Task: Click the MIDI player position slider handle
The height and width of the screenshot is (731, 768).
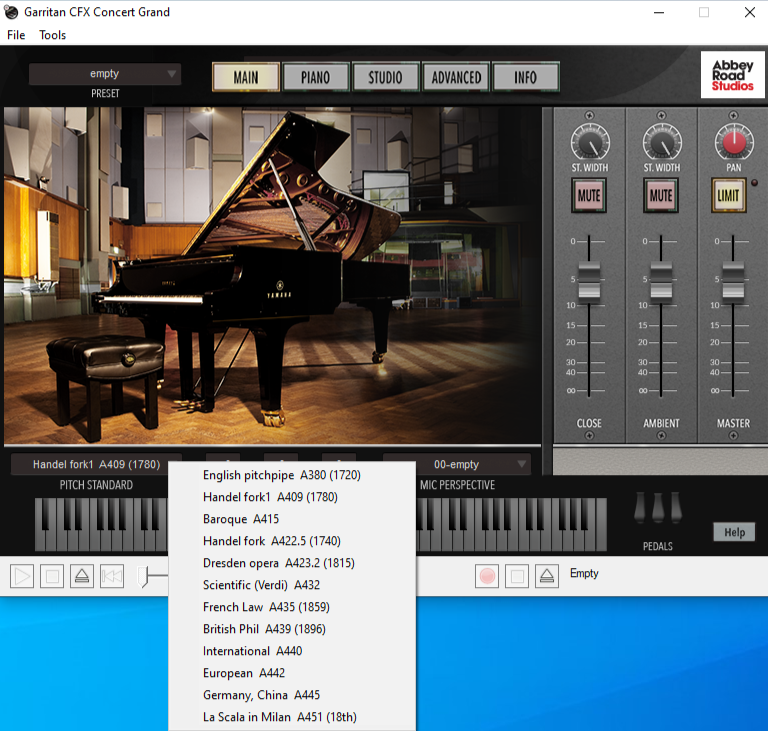Action: tap(143, 576)
